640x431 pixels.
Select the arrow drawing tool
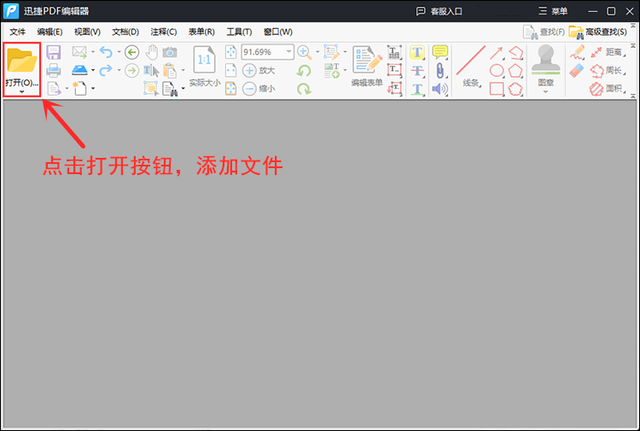point(496,53)
